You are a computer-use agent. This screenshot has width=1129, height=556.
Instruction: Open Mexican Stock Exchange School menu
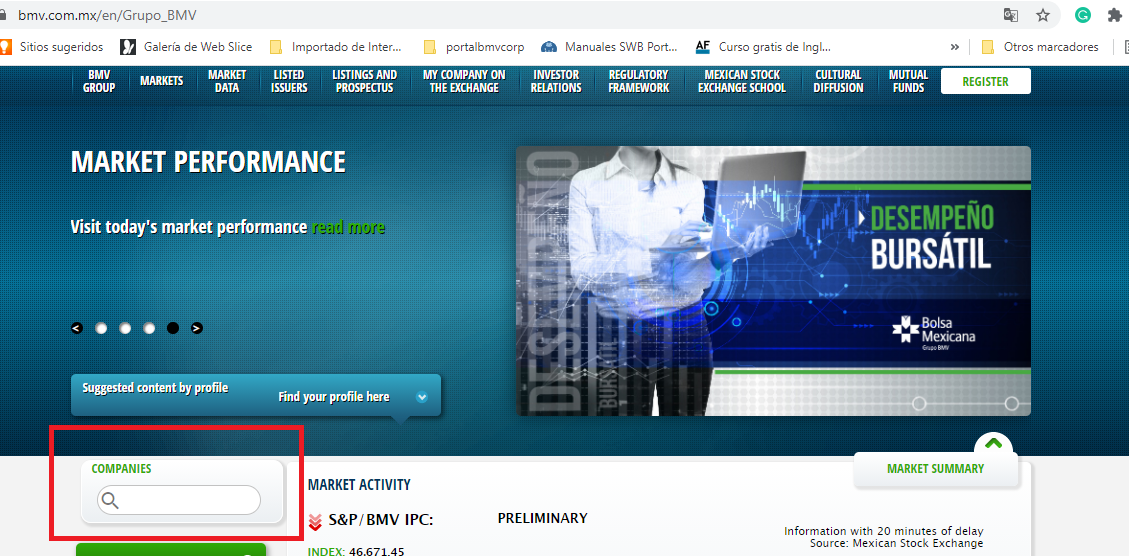pyautogui.click(x=742, y=81)
